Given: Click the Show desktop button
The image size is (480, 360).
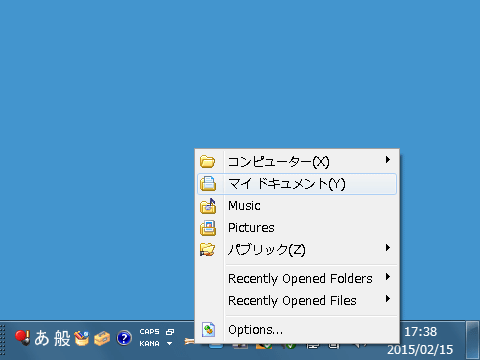Looking at the screenshot, I should tap(473, 340).
